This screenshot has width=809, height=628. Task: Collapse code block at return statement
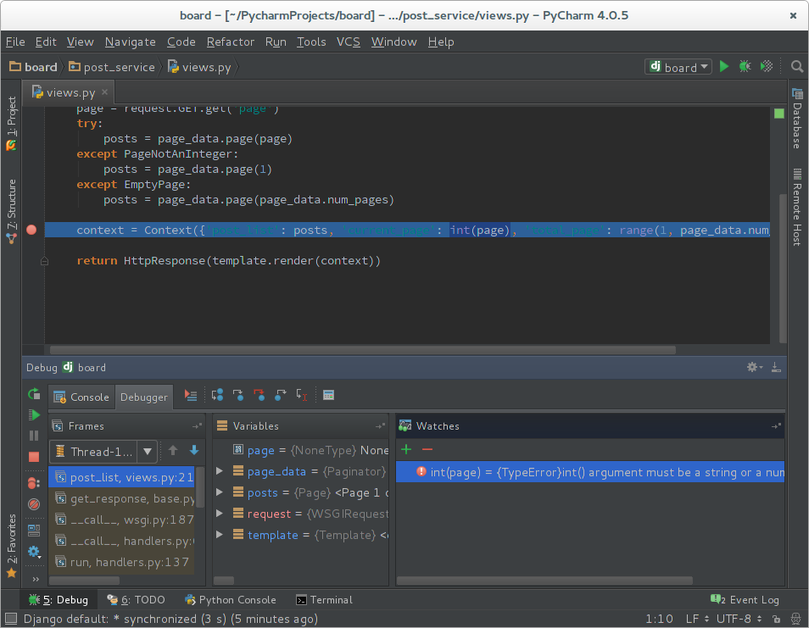point(44,261)
